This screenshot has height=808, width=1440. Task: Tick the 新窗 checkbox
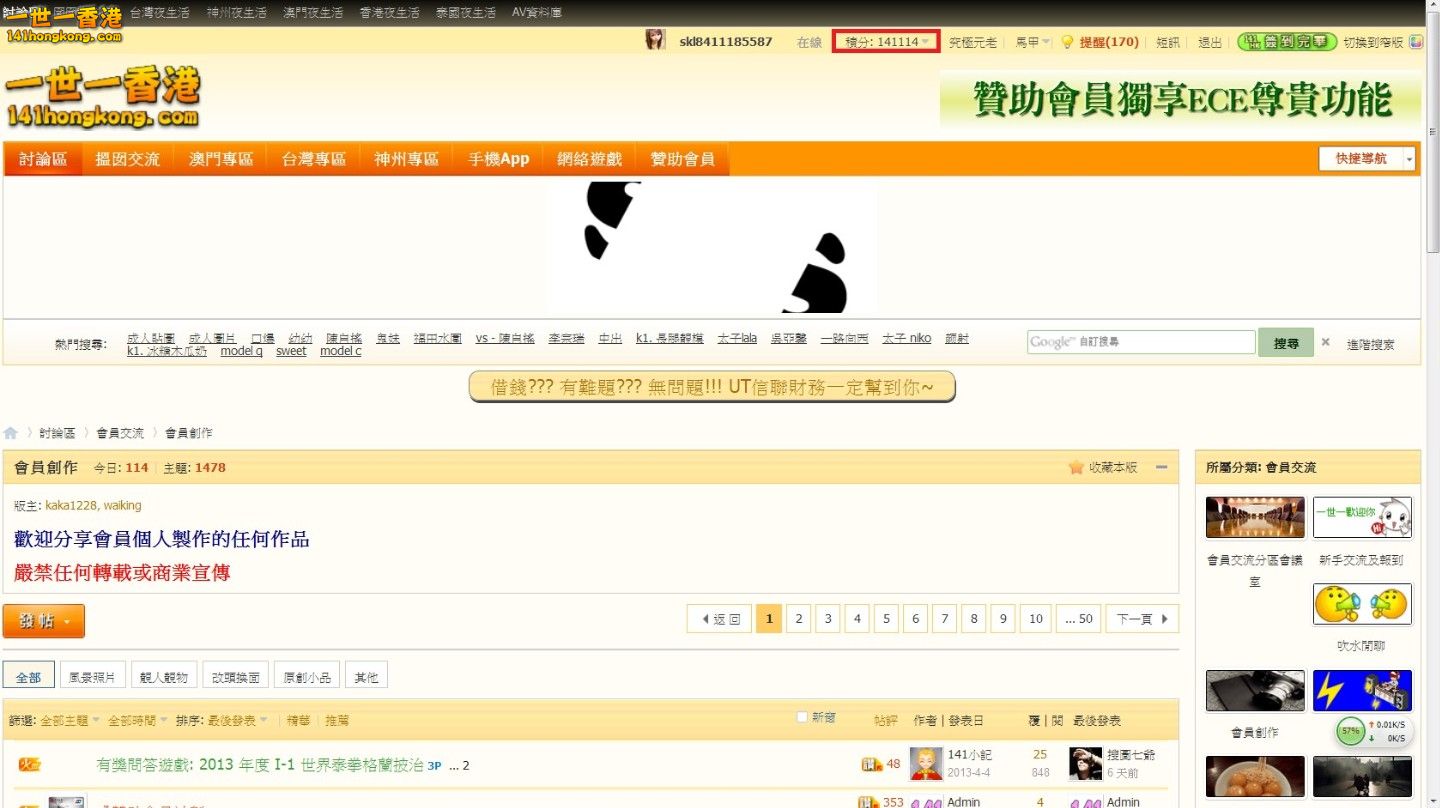(x=802, y=717)
